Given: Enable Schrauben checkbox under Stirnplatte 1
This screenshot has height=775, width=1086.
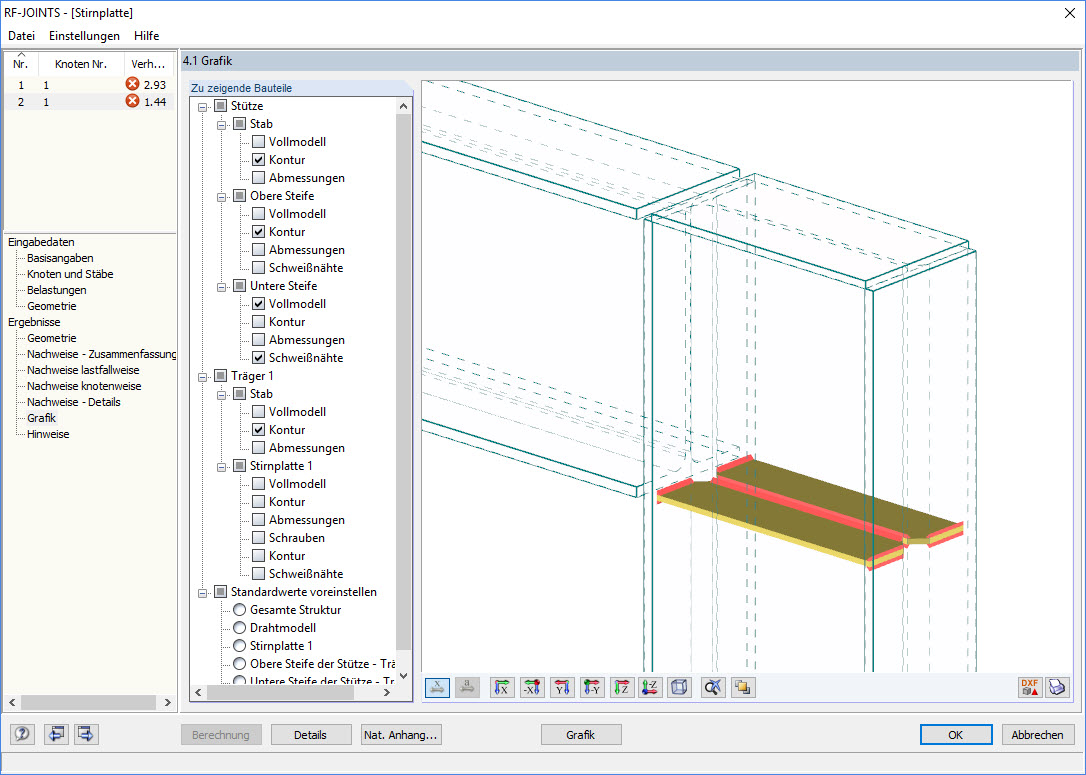Looking at the screenshot, I should [x=258, y=537].
